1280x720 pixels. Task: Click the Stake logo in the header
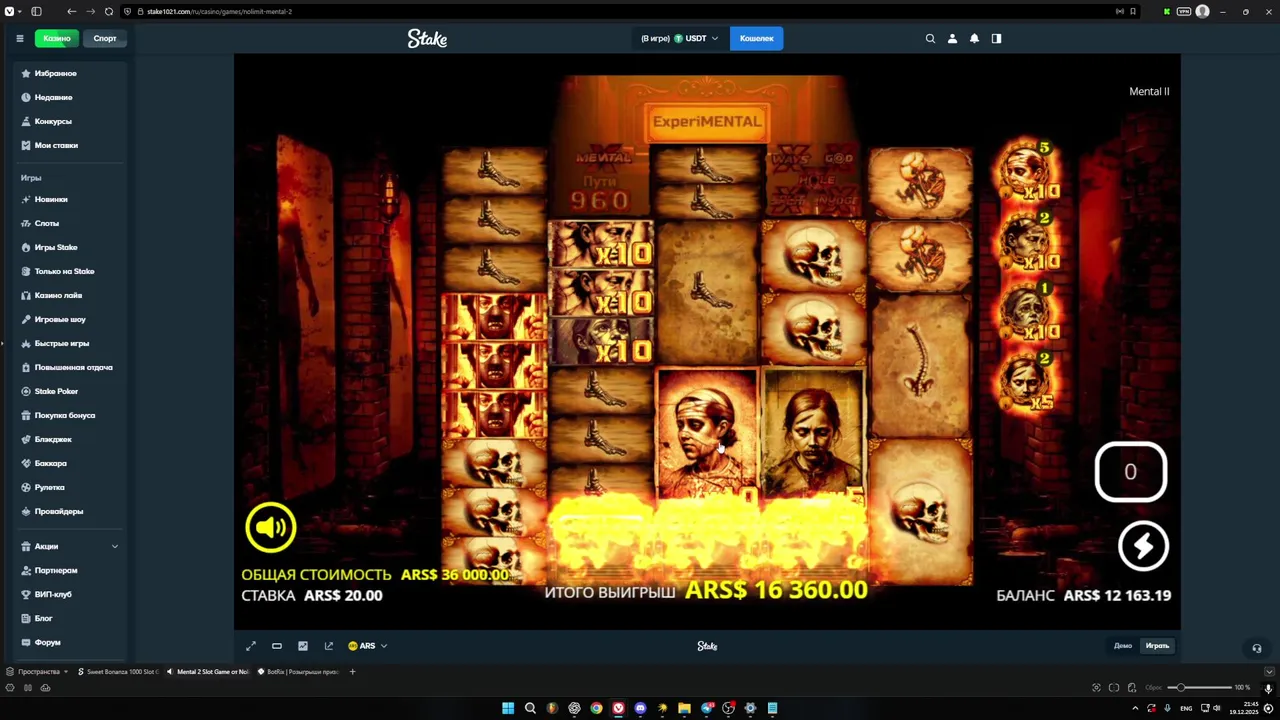pos(427,38)
